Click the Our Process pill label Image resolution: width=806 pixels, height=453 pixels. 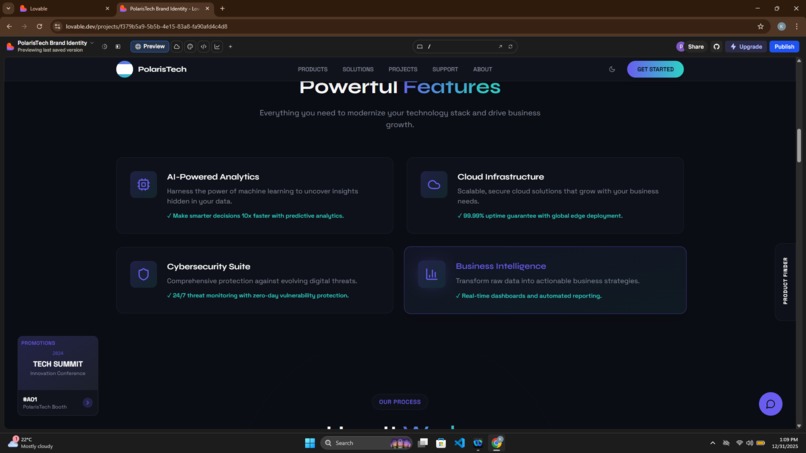(x=399, y=402)
